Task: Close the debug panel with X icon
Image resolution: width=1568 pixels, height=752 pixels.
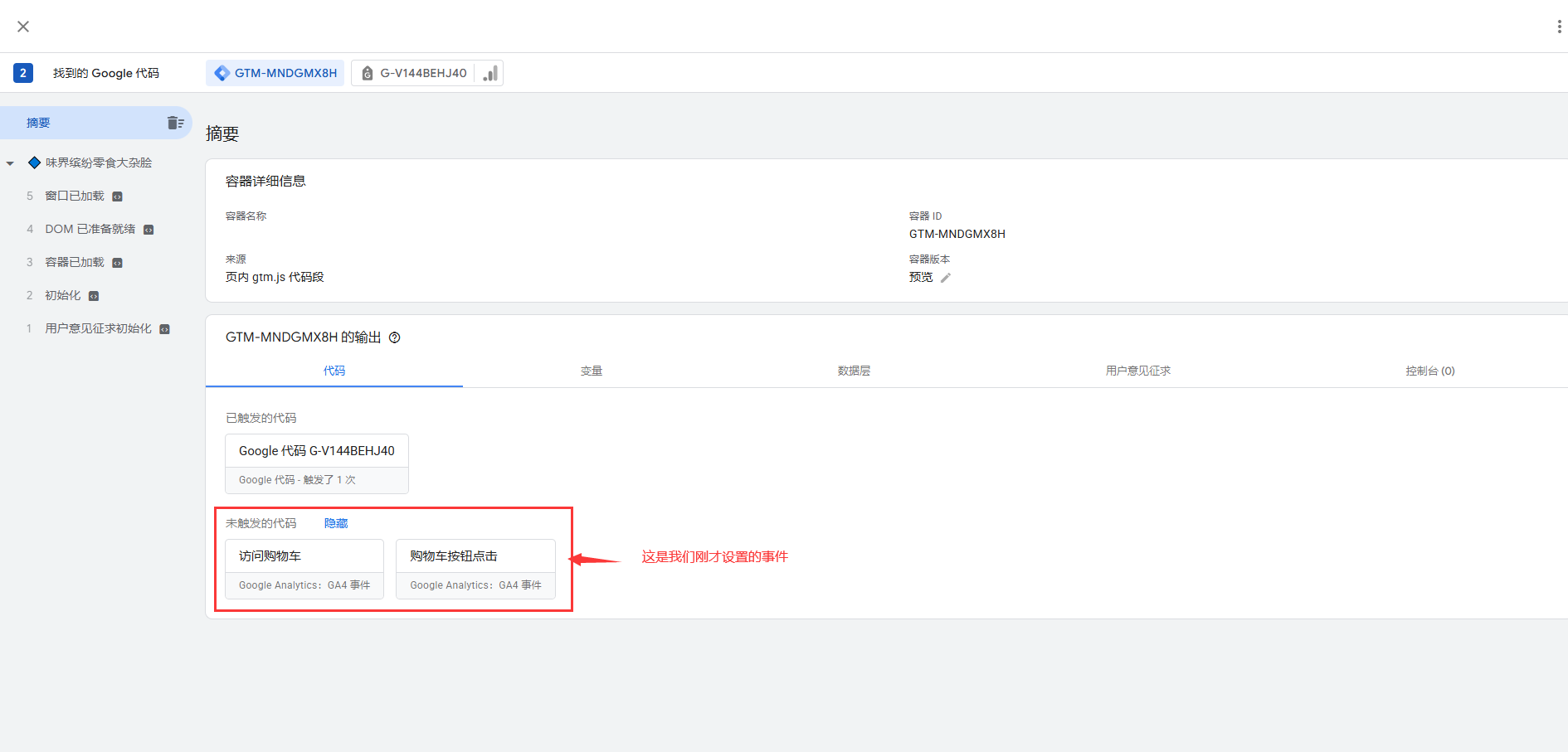Action: [23, 27]
